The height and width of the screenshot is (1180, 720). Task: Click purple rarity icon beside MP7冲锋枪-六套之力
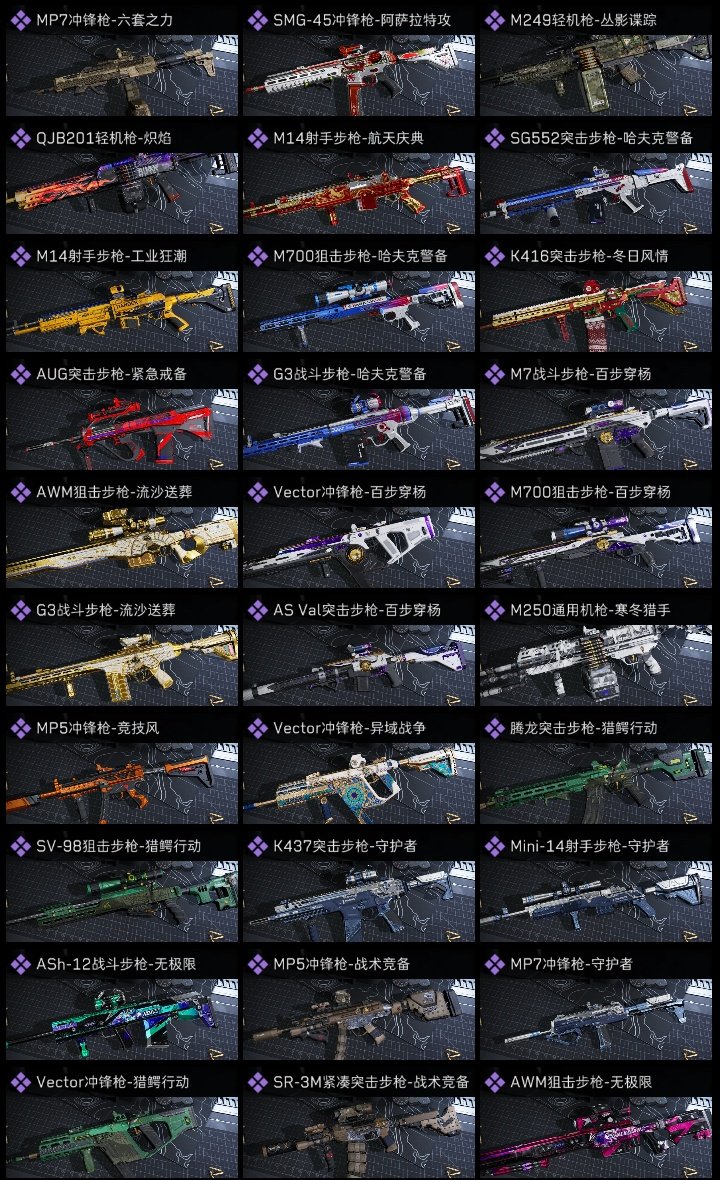click(x=20, y=20)
